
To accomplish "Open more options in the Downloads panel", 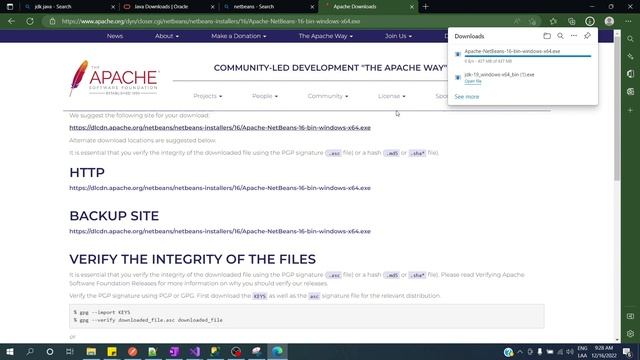I will coord(574,36).
